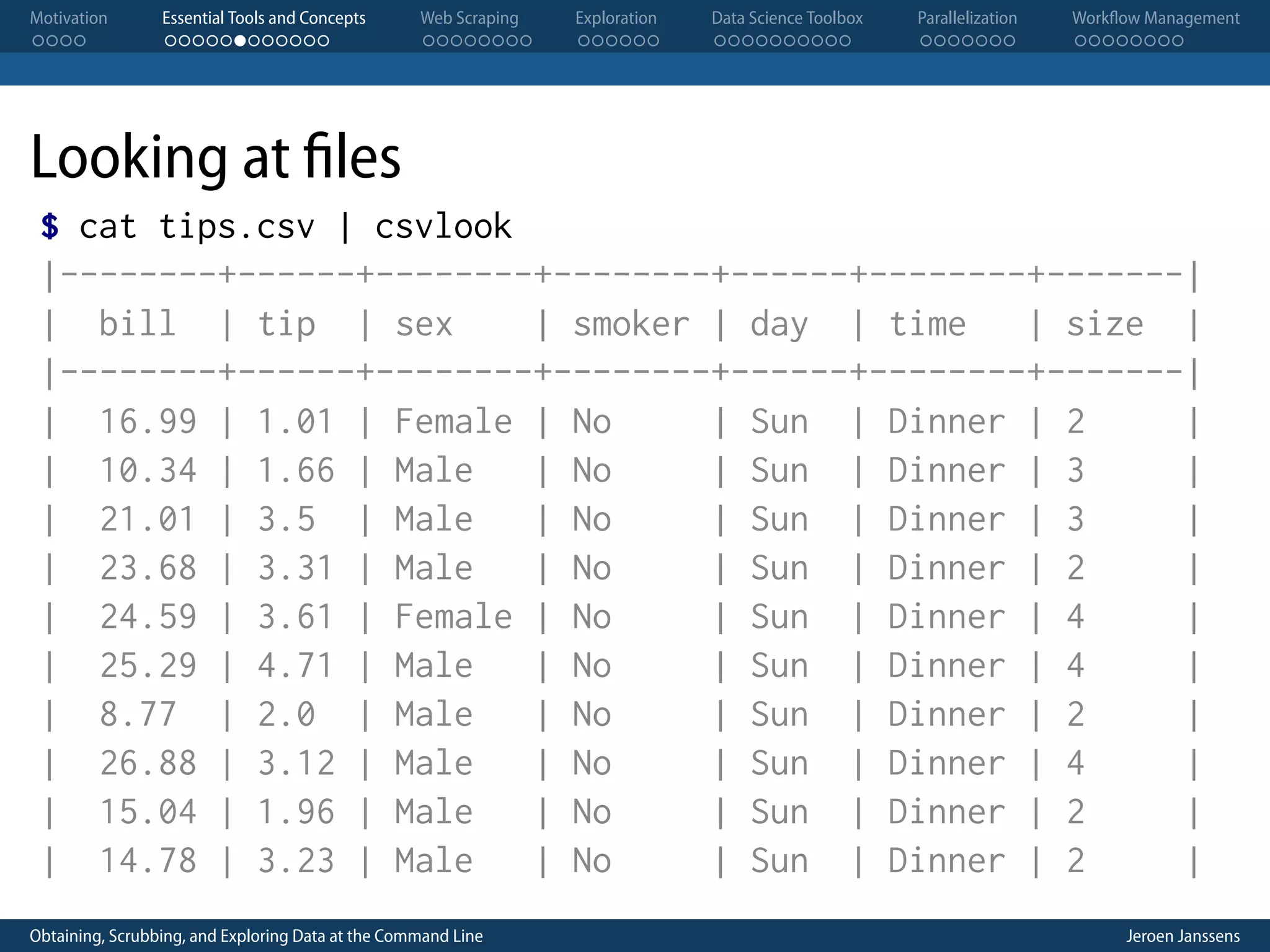The width and height of the screenshot is (1270, 952).
Task: Click the bill value 25.29
Action: click(x=148, y=666)
